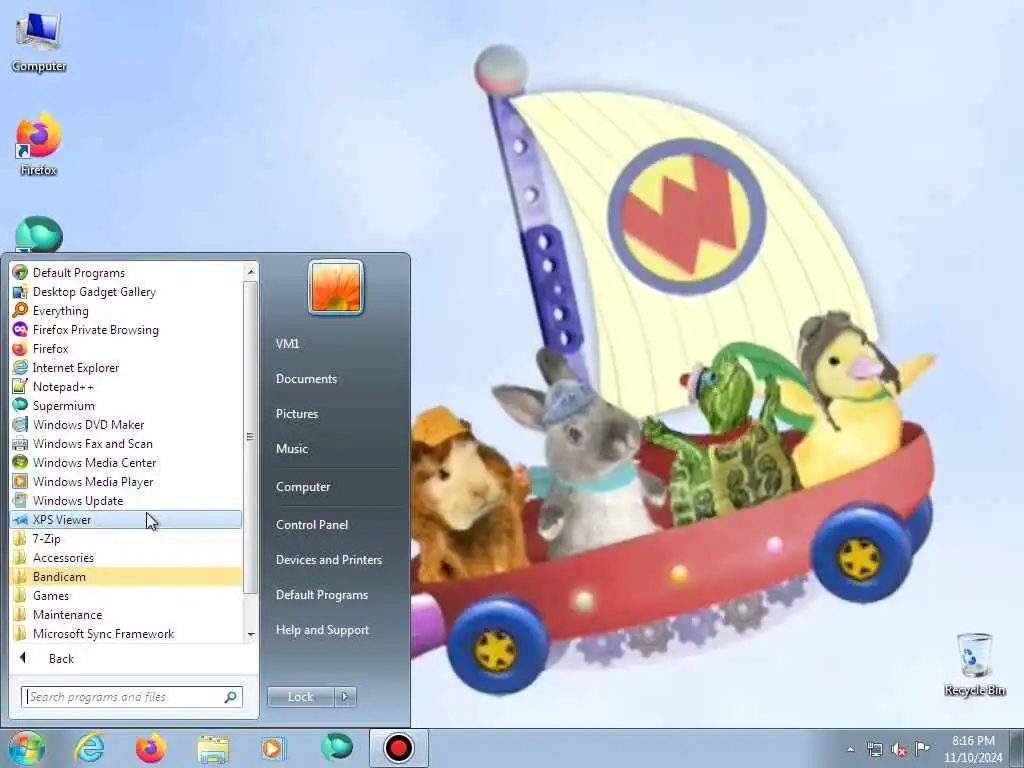Click the programs list scrollbar thumb

(249, 437)
